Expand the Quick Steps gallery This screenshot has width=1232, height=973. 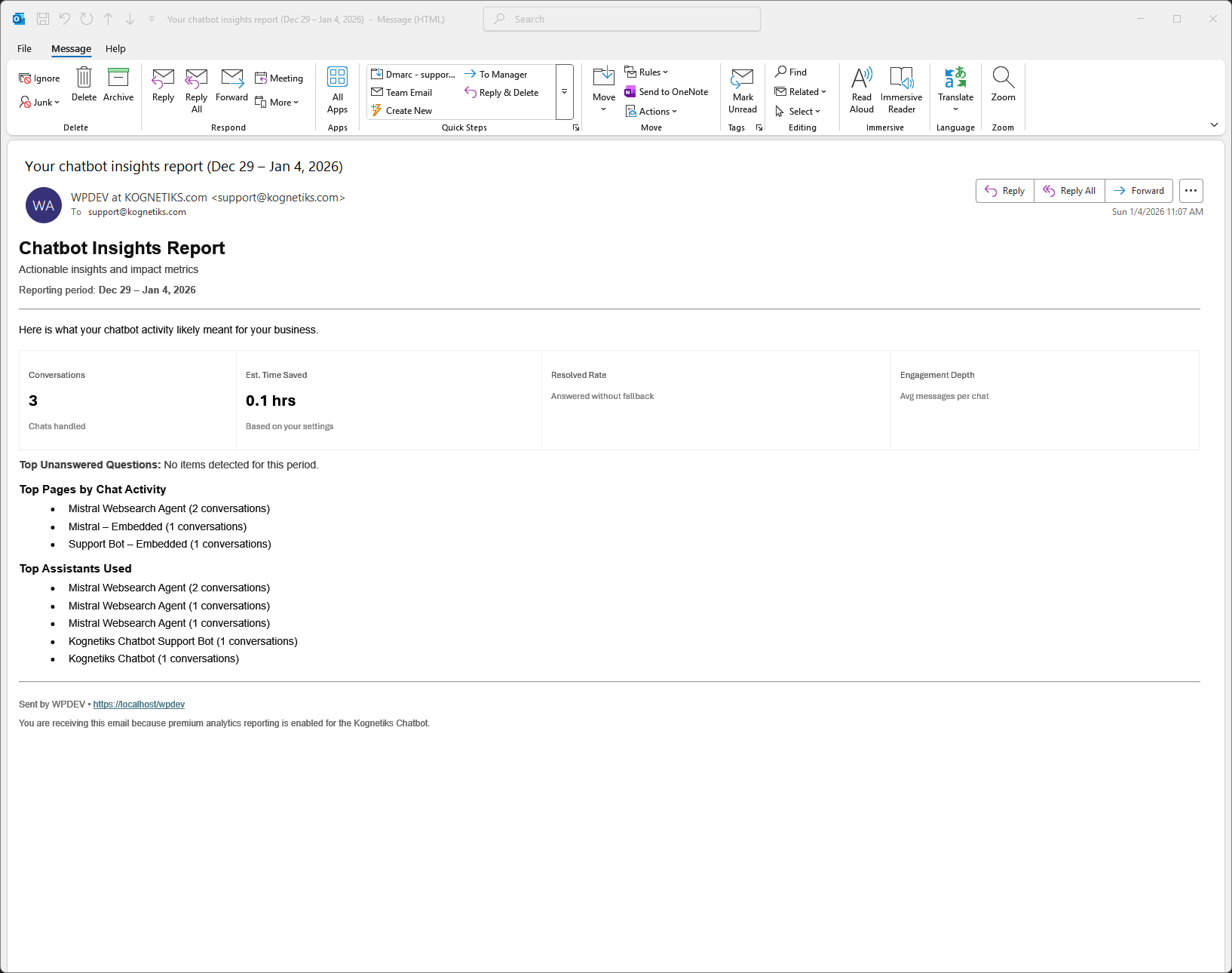click(564, 92)
